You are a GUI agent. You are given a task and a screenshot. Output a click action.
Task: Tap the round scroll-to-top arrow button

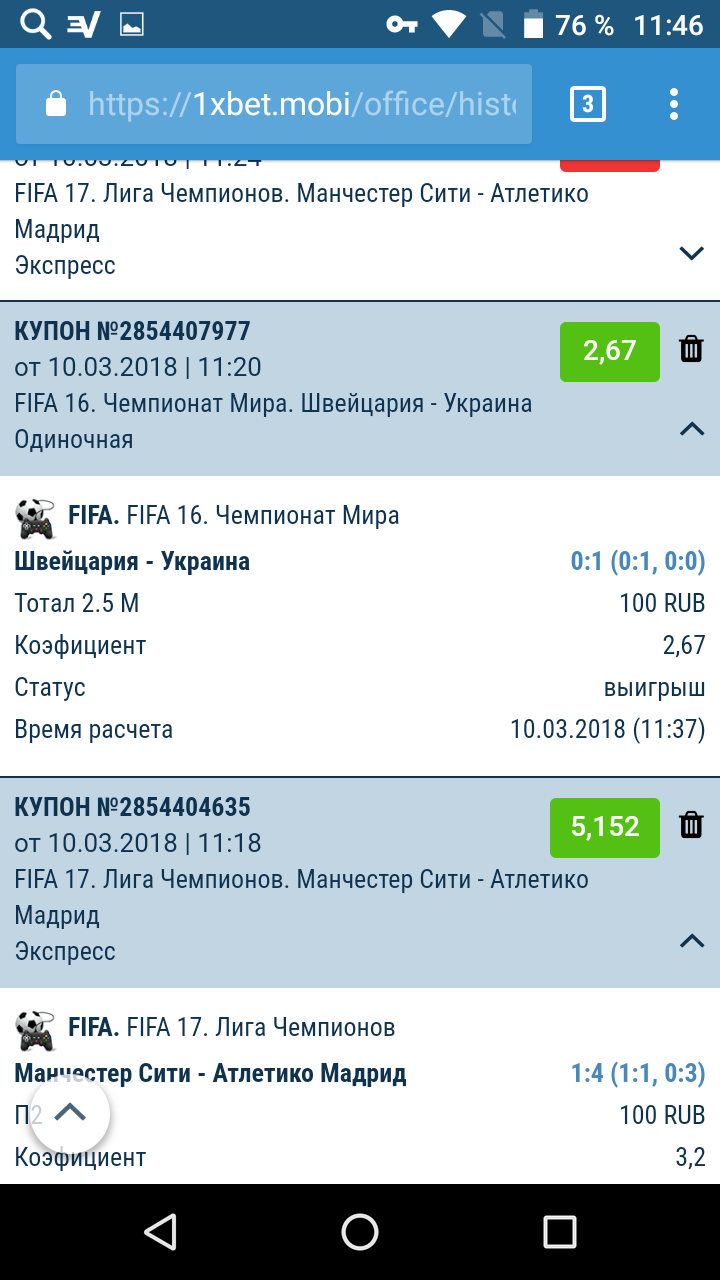pos(70,1112)
